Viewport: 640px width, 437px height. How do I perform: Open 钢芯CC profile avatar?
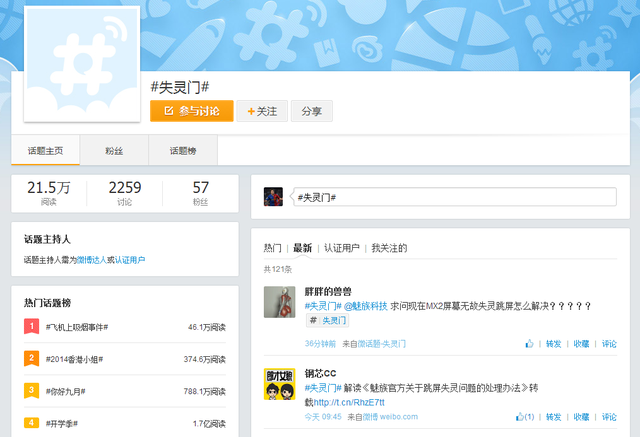tap(280, 384)
